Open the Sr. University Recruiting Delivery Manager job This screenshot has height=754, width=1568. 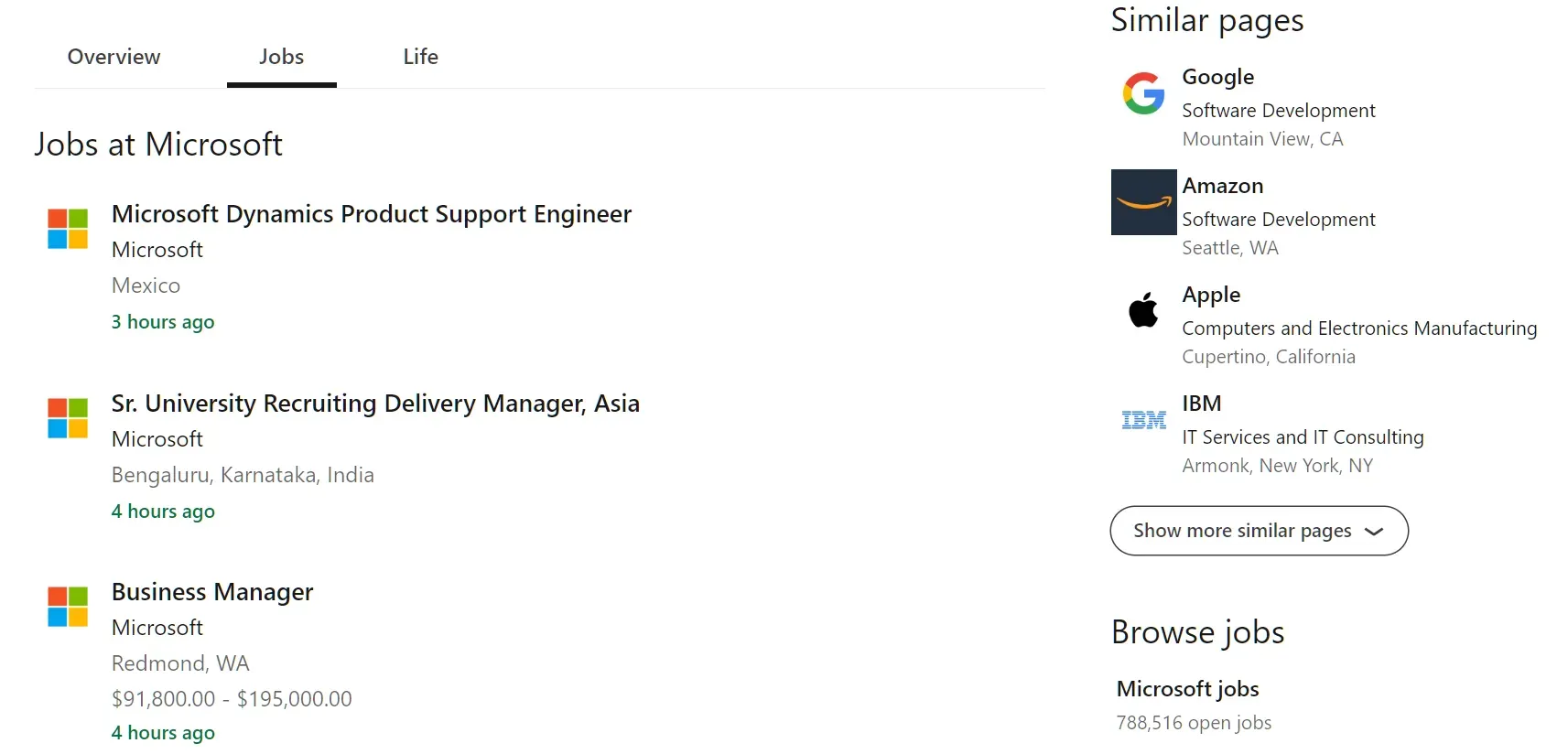pyautogui.click(x=375, y=403)
